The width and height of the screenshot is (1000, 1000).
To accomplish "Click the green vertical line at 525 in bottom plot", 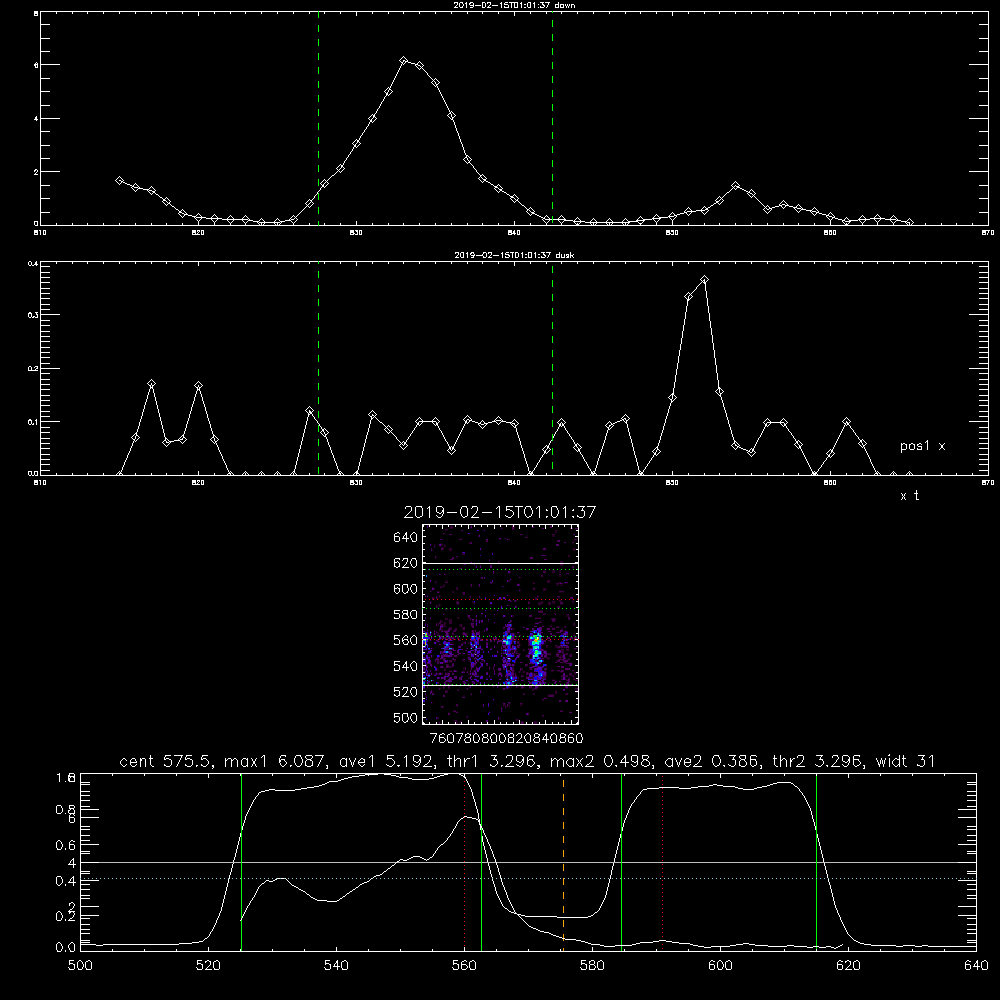I will (241, 861).
